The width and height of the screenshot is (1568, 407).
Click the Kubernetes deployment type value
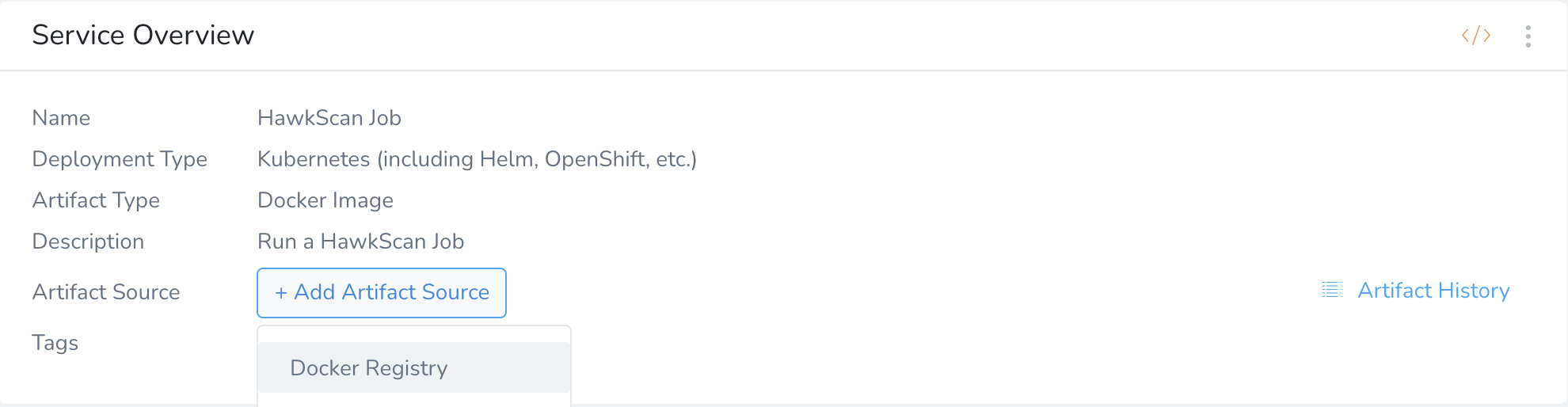tap(476, 159)
